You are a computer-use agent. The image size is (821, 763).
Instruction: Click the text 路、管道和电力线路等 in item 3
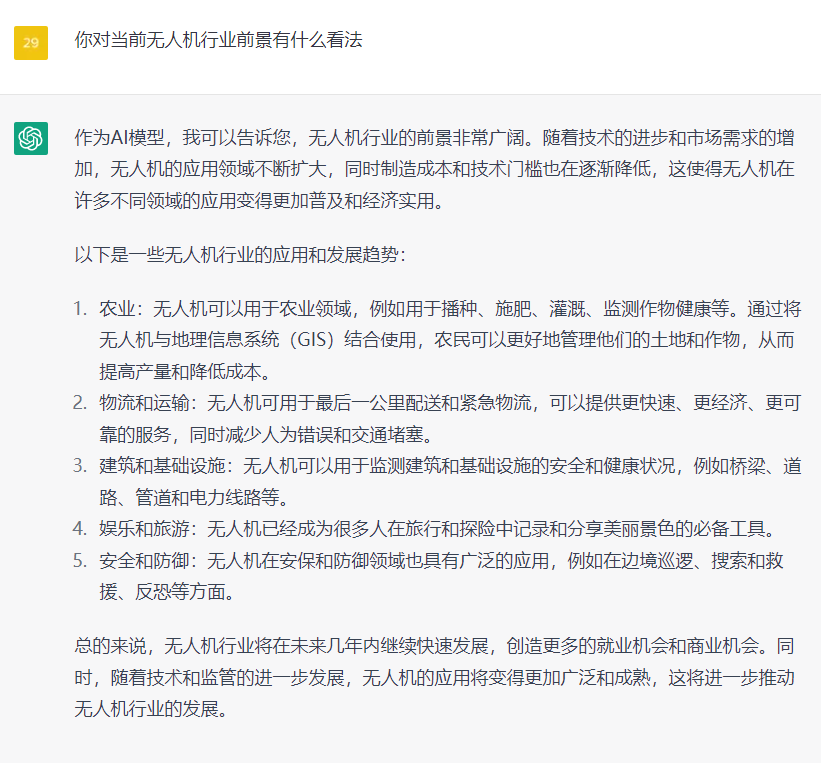pyautogui.click(x=187, y=497)
